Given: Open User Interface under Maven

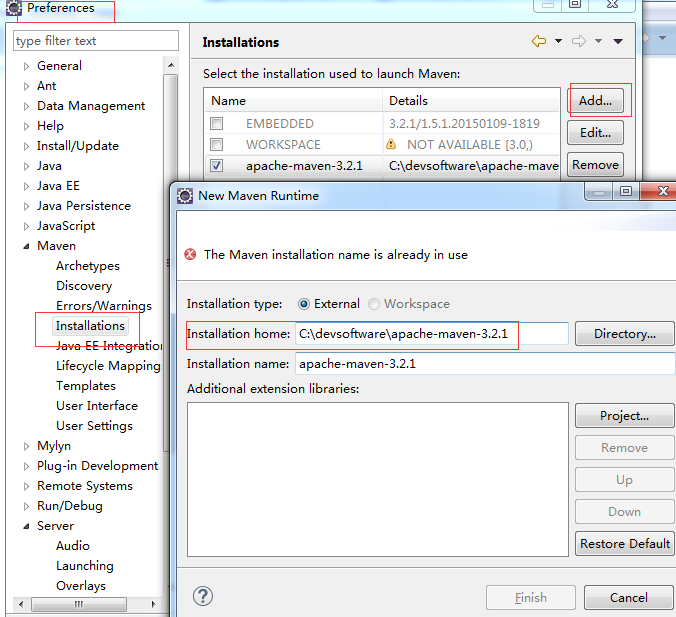Looking at the screenshot, I should pyautogui.click(x=97, y=406).
